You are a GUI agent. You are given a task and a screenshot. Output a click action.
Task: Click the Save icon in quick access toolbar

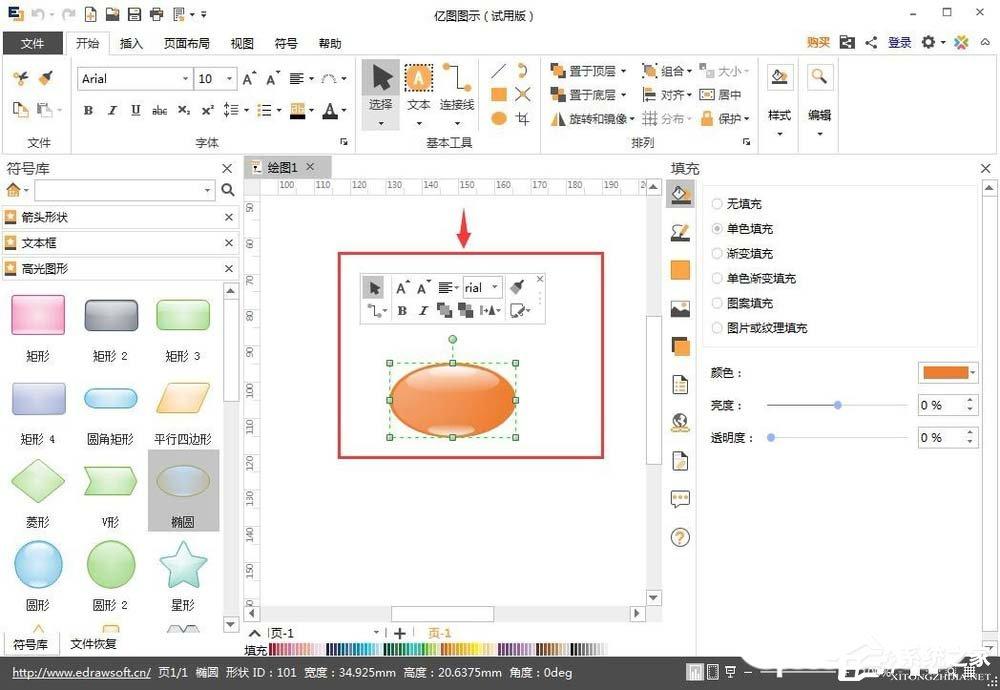click(x=134, y=13)
